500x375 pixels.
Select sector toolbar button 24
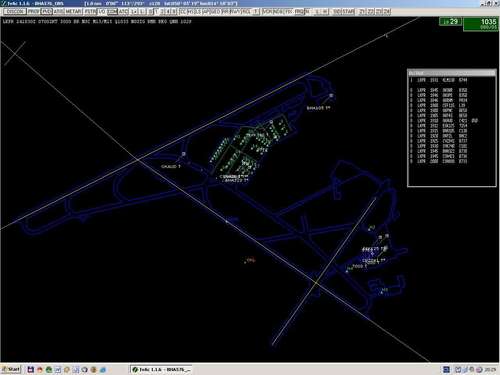[387, 11]
